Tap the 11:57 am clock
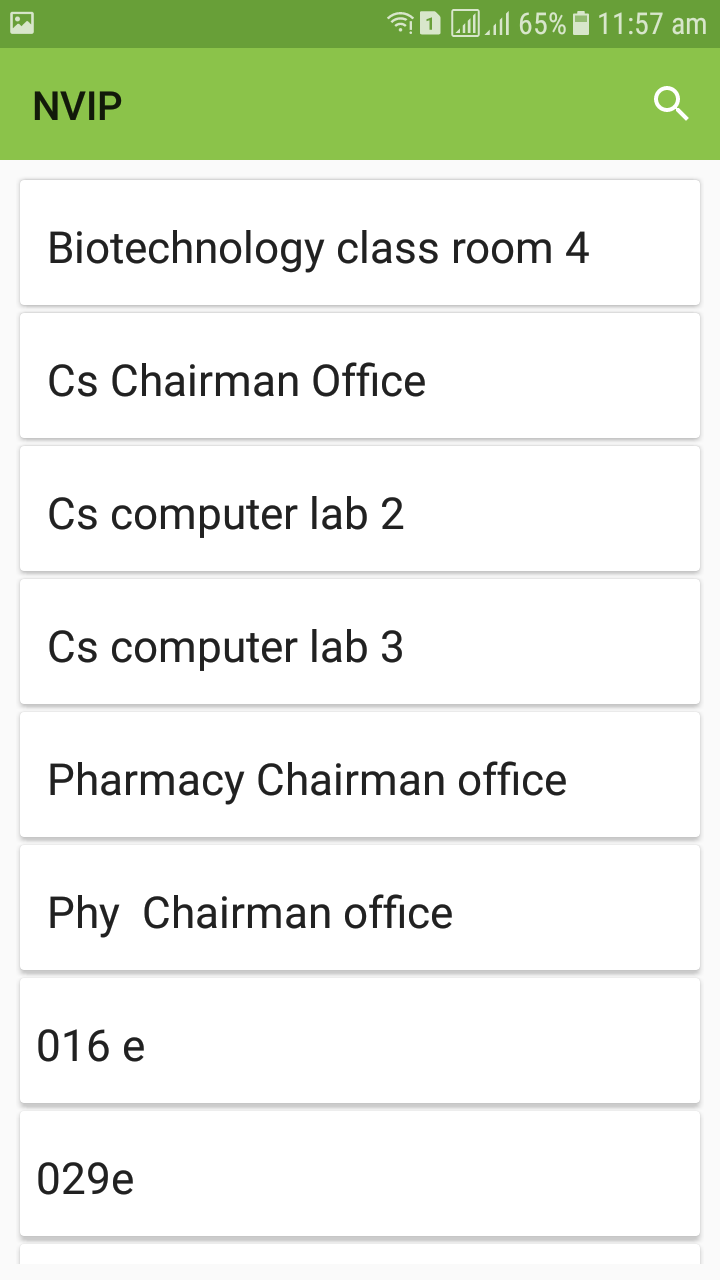The width and height of the screenshot is (720, 1280). (652, 23)
